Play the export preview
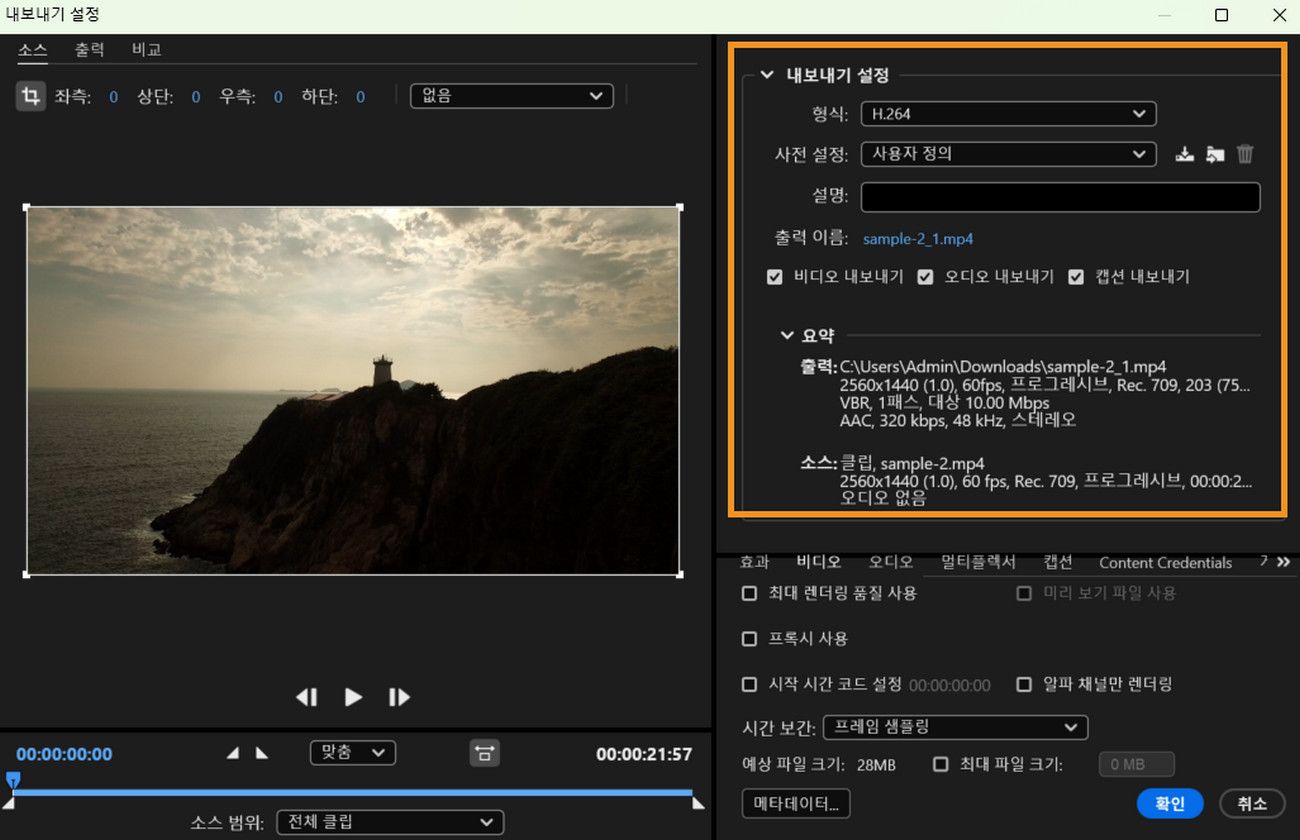The width and height of the screenshot is (1300, 840). pyautogui.click(x=353, y=697)
